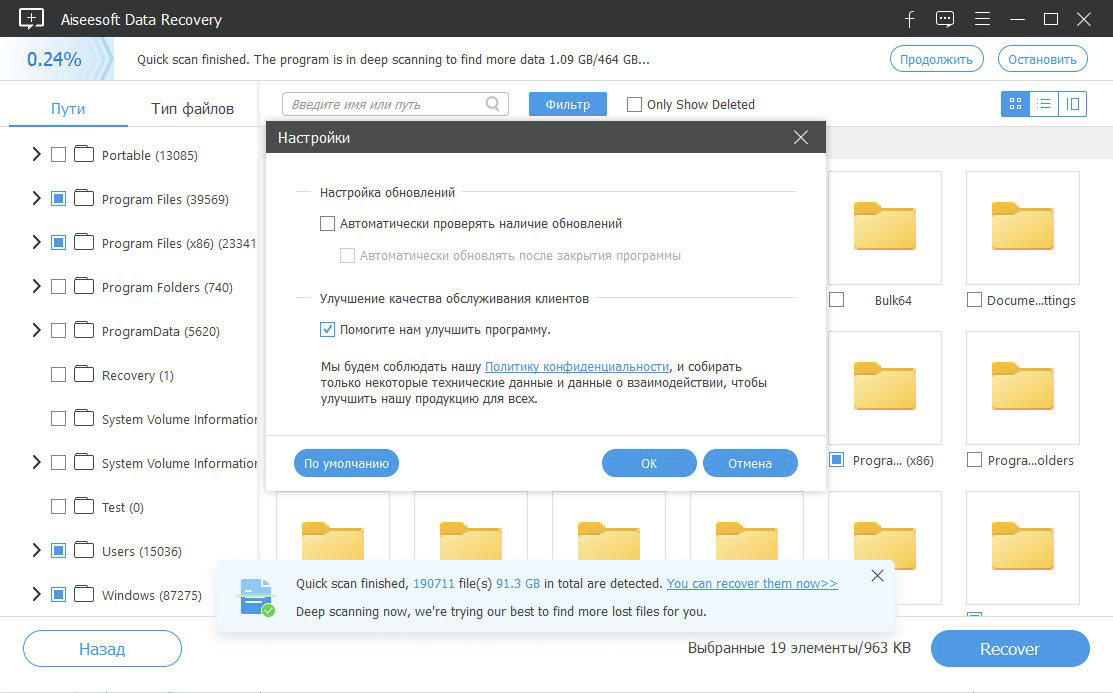
Task: Switch to content preview pane view
Action: point(1073,104)
